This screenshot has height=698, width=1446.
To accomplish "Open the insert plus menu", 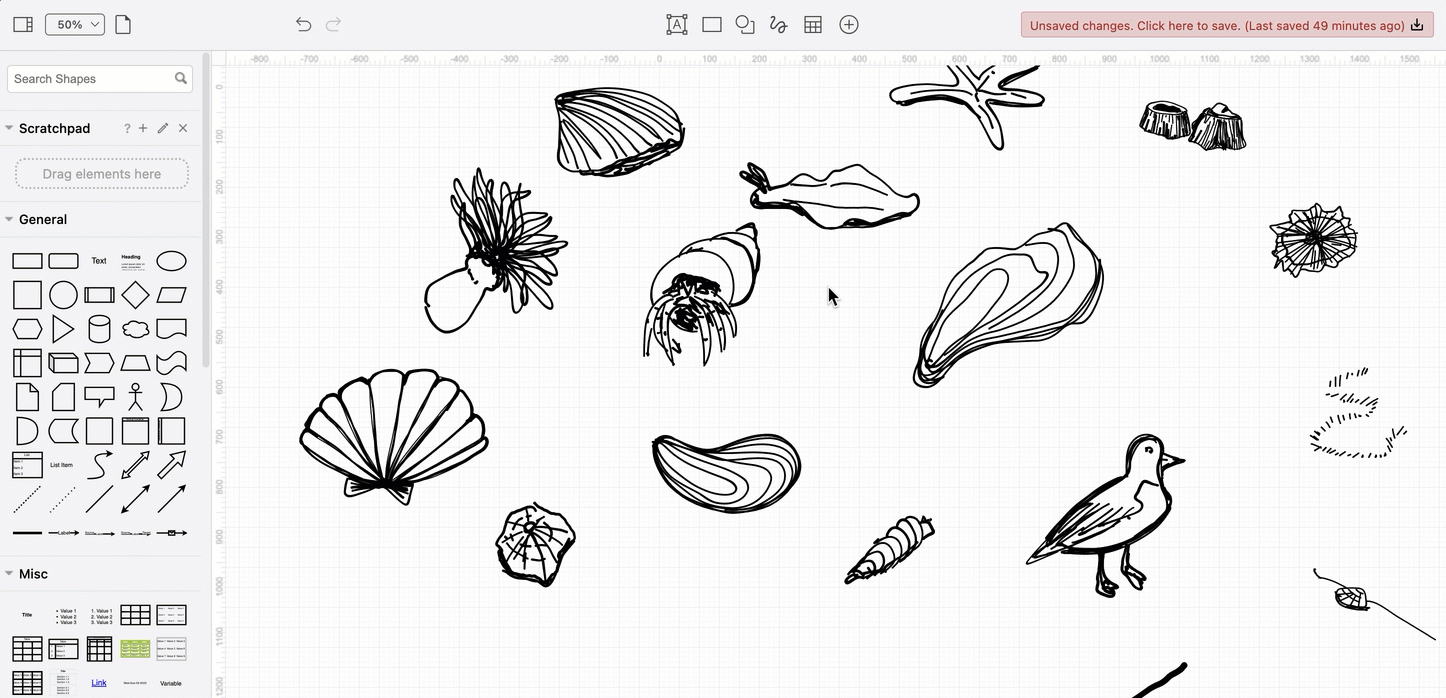I will click(849, 24).
